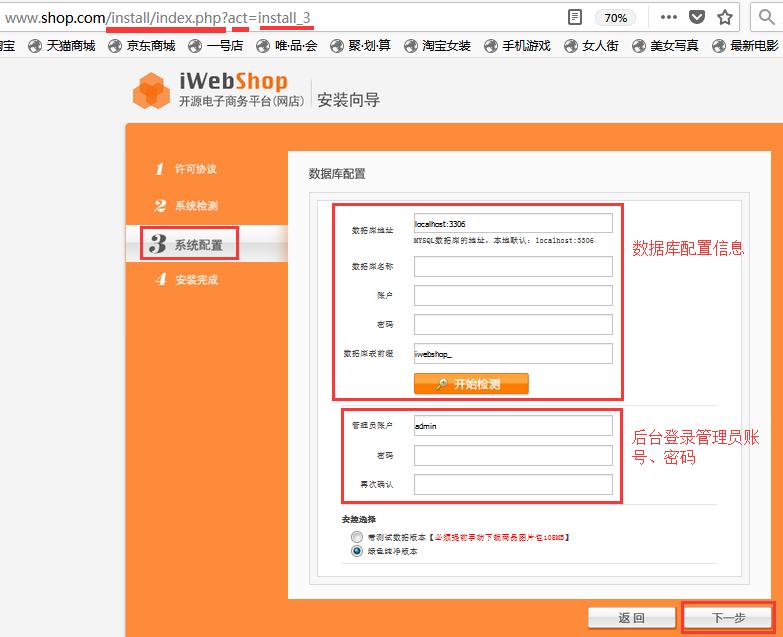Focus the database name field
The height and width of the screenshot is (637, 783).
(x=513, y=267)
